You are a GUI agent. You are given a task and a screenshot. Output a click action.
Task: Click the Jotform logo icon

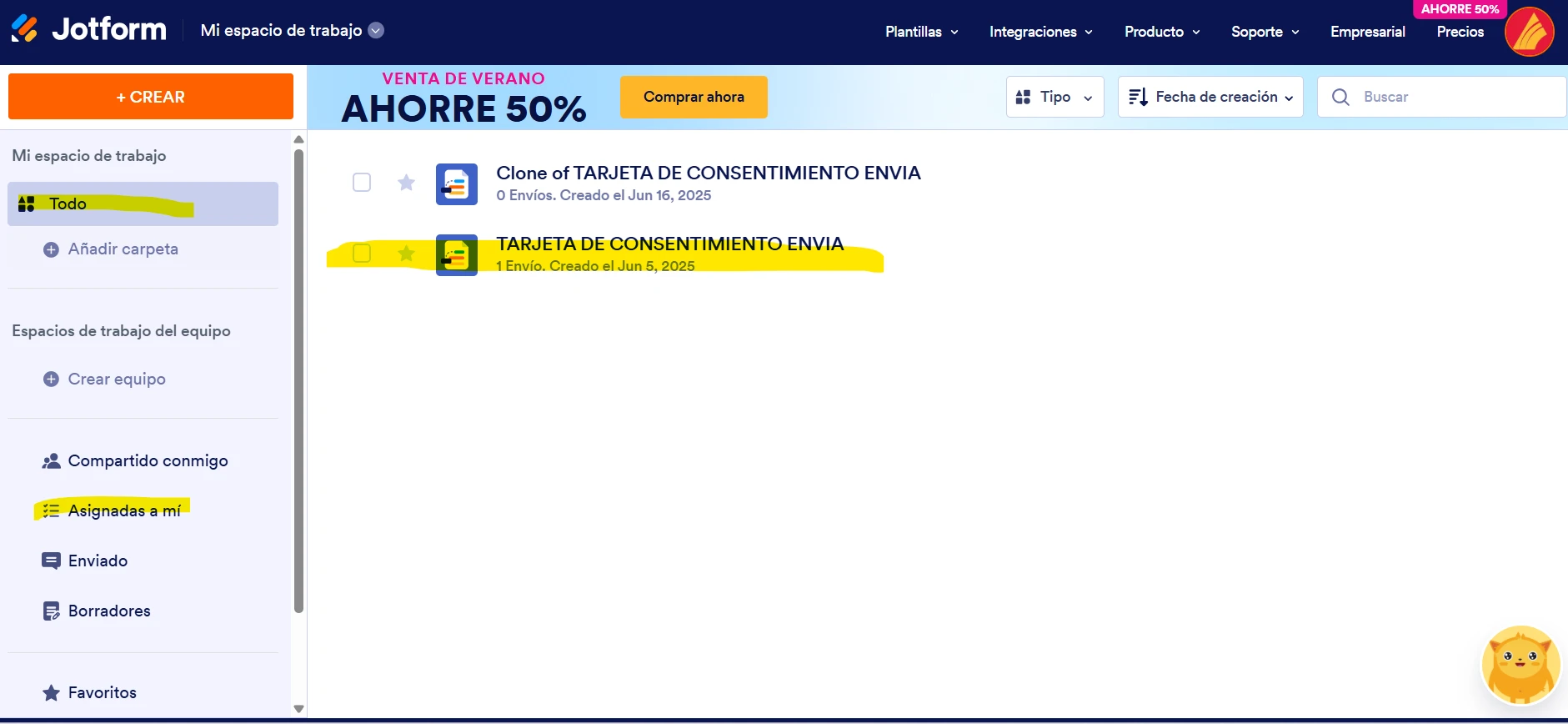[x=24, y=29]
